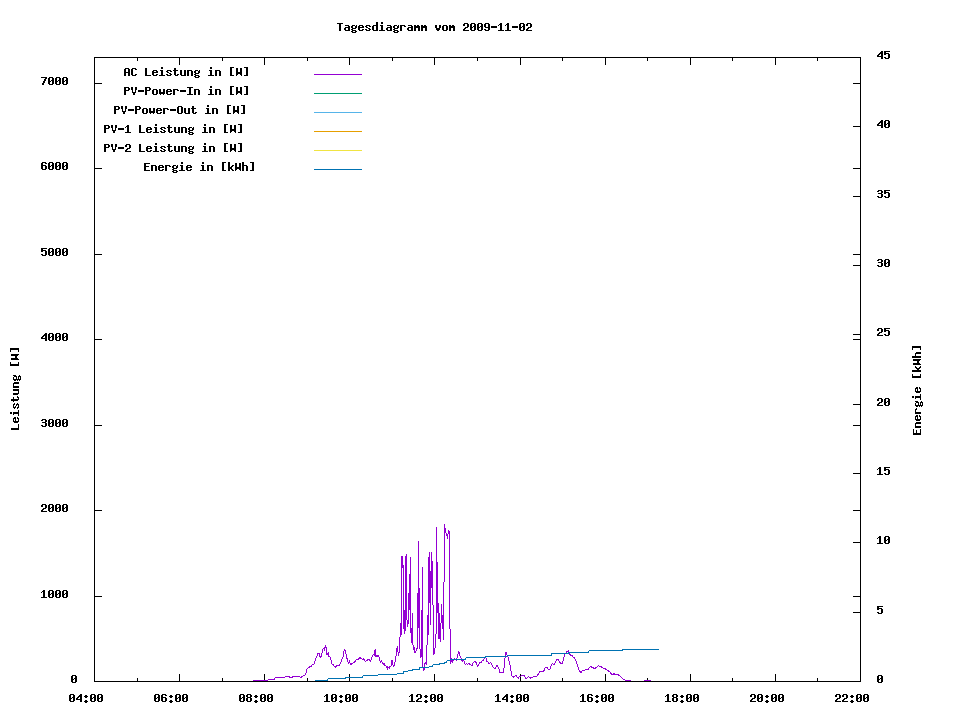Click the 7000 label on the left axis
Viewport: 960px width, 720px height.
coord(54,81)
